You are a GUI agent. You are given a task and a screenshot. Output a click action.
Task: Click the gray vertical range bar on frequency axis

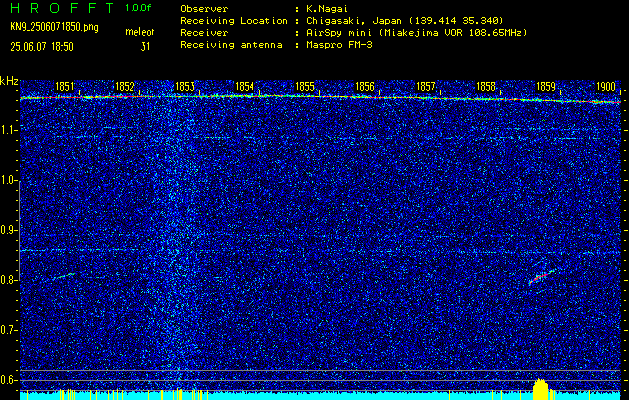(x=19, y=230)
